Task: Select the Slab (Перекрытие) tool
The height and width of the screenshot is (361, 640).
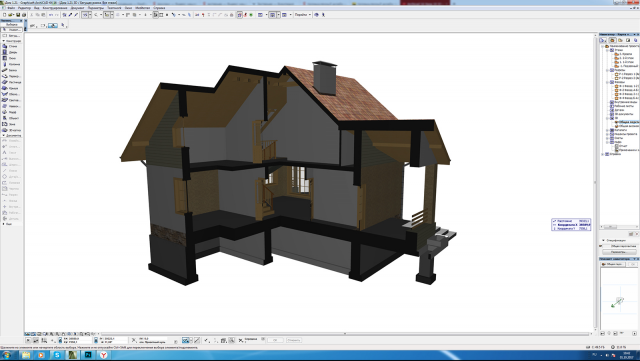Action: pyautogui.click(x=11, y=76)
